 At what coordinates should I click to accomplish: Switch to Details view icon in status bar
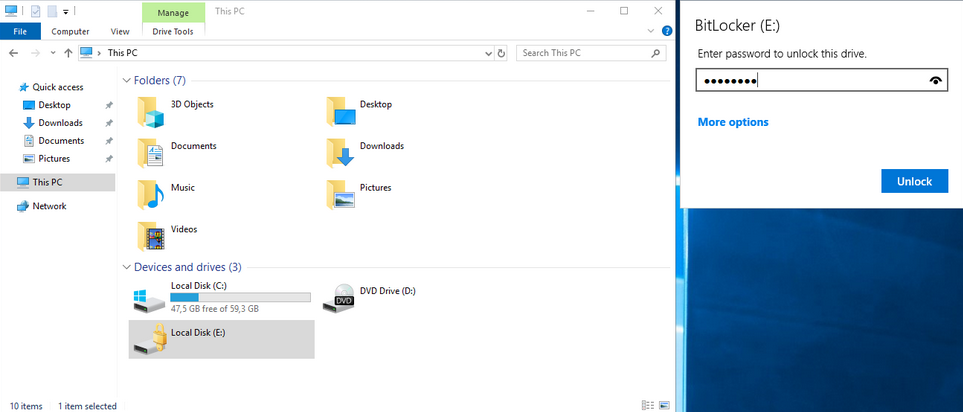click(x=648, y=405)
